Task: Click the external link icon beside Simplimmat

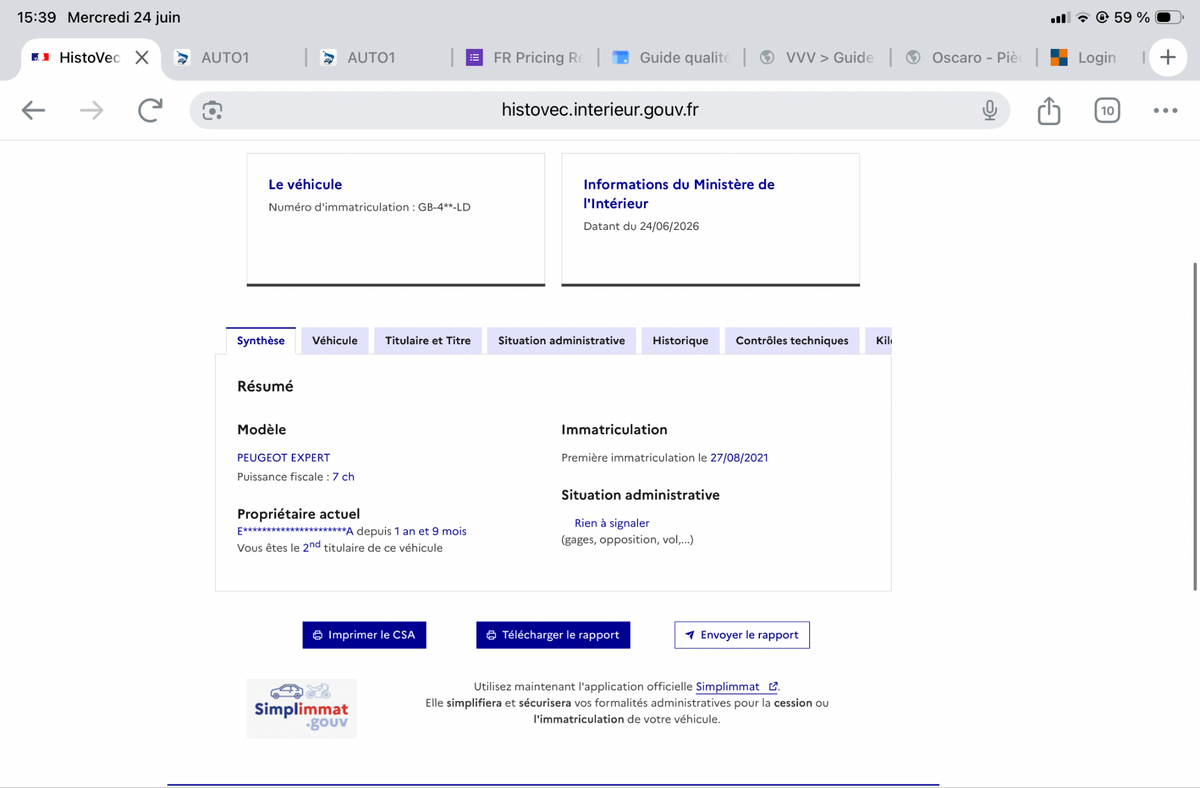Action: coord(773,687)
